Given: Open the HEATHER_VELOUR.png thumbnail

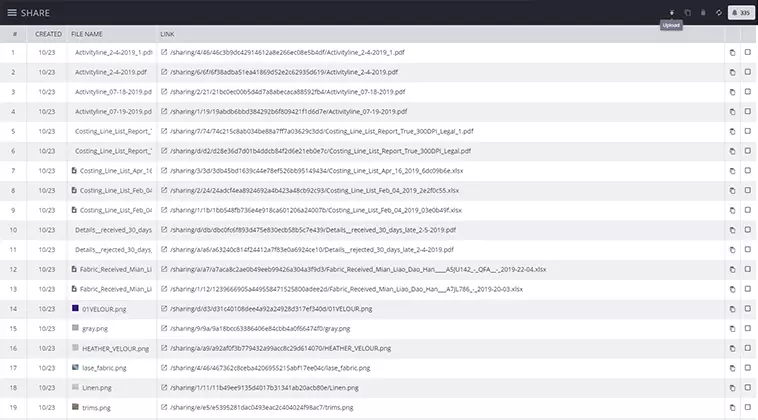Looking at the screenshot, I should pos(75,348).
